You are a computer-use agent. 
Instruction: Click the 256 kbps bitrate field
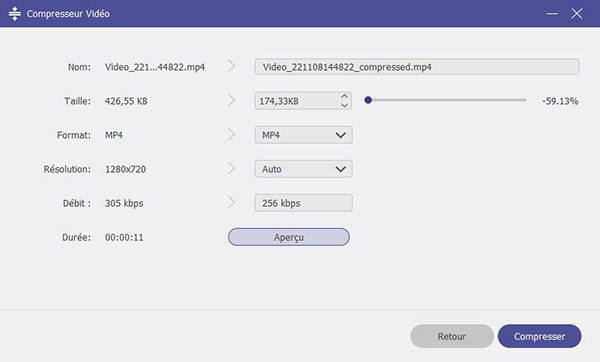303,203
